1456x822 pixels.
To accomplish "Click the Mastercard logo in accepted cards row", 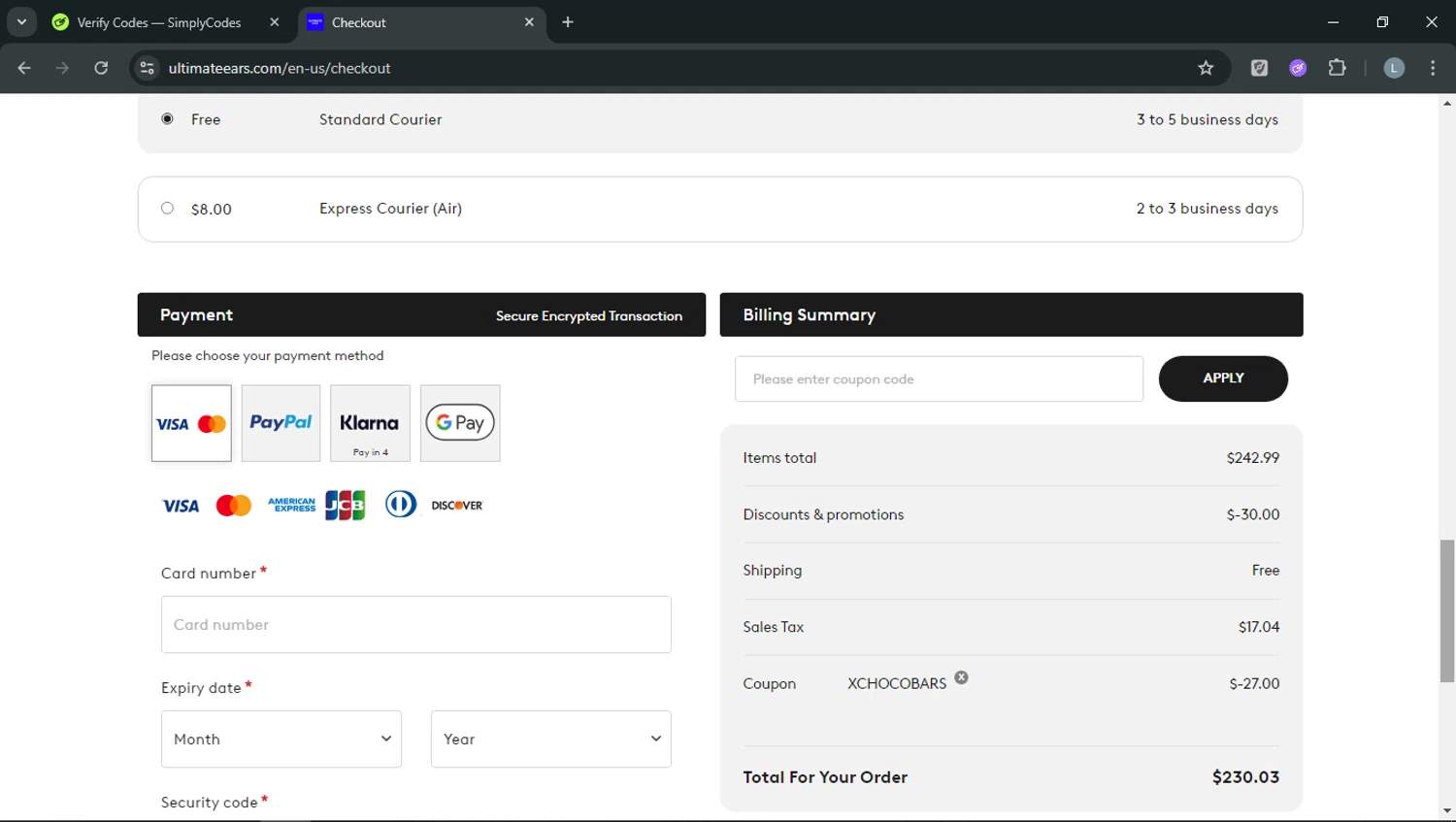I will point(234,506).
